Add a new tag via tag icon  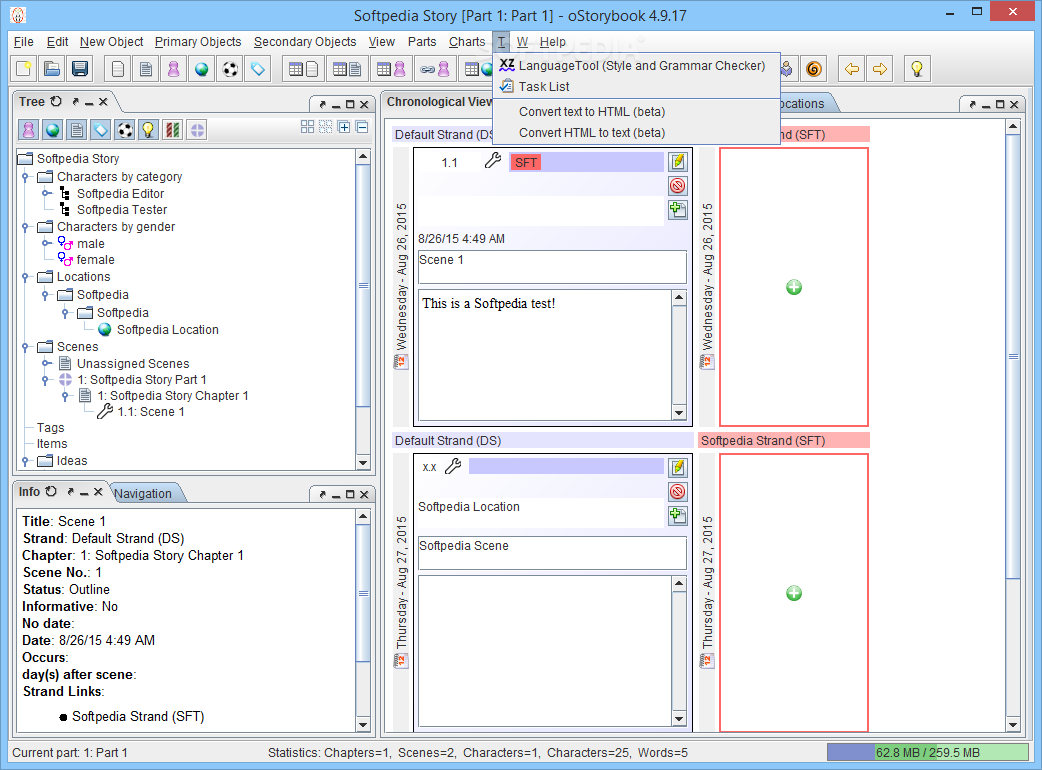click(258, 68)
